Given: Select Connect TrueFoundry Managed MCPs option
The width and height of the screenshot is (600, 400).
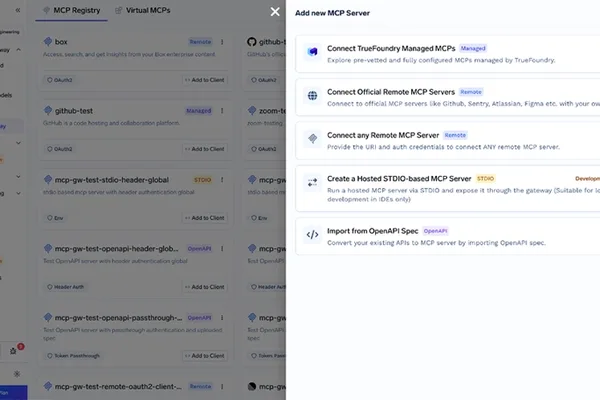Looking at the screenshot, I should click(447, 54).
